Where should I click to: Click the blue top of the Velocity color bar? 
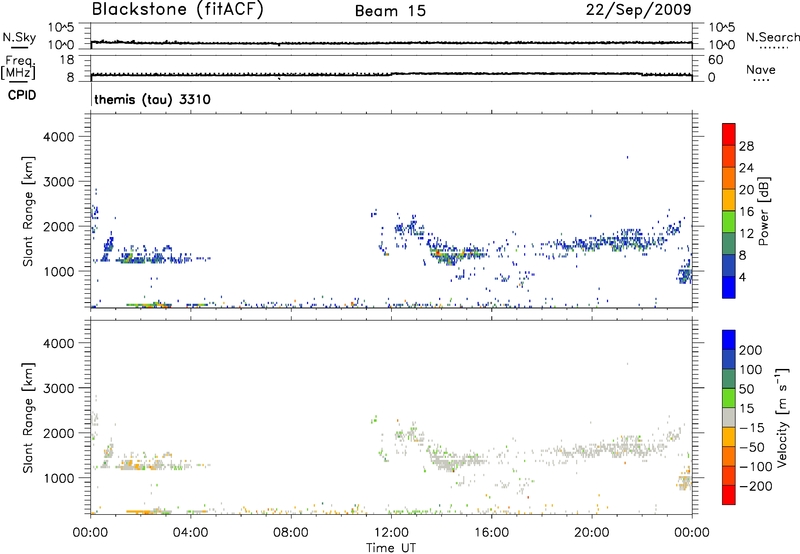[x=729, y=340]
